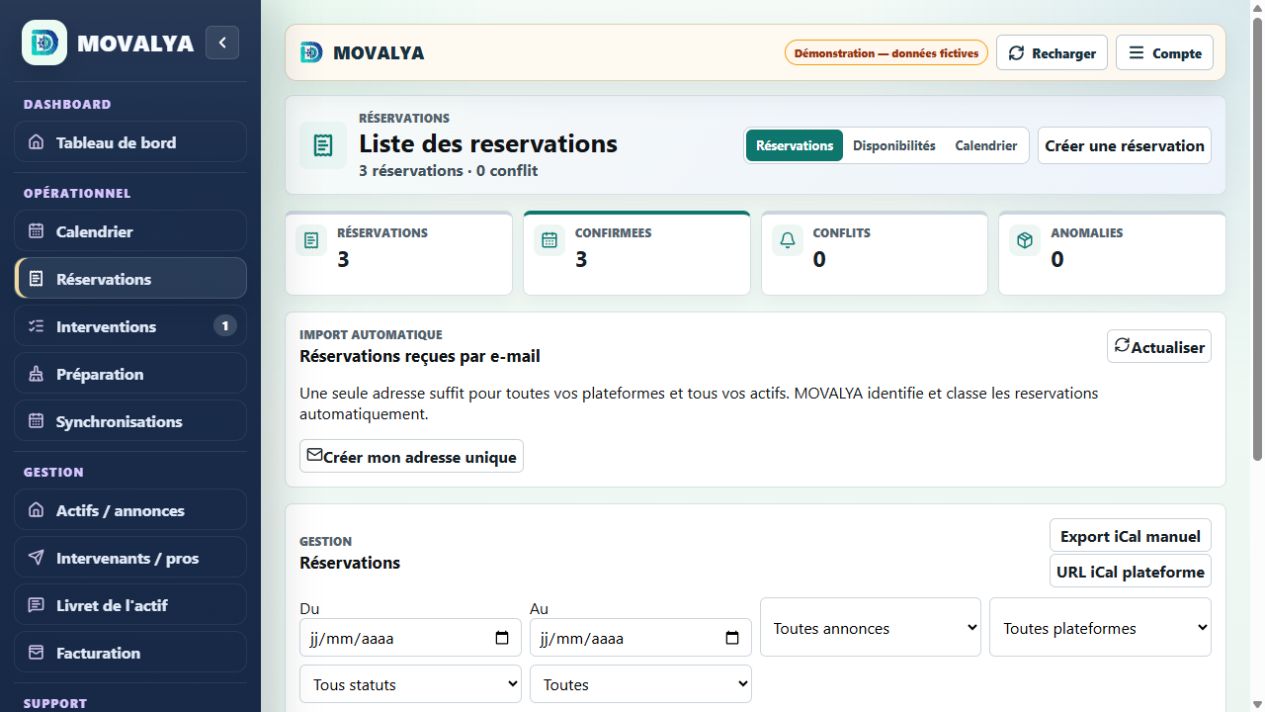This screenshot has width=1265, height=712.
Task: Click the icon beside Livret de l'actif
Action: 36,605
